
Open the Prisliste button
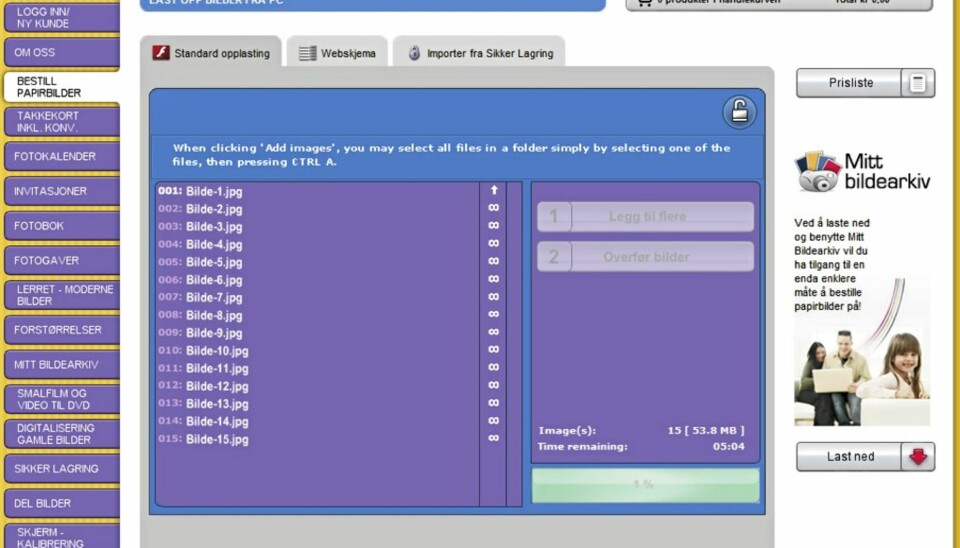849,83
